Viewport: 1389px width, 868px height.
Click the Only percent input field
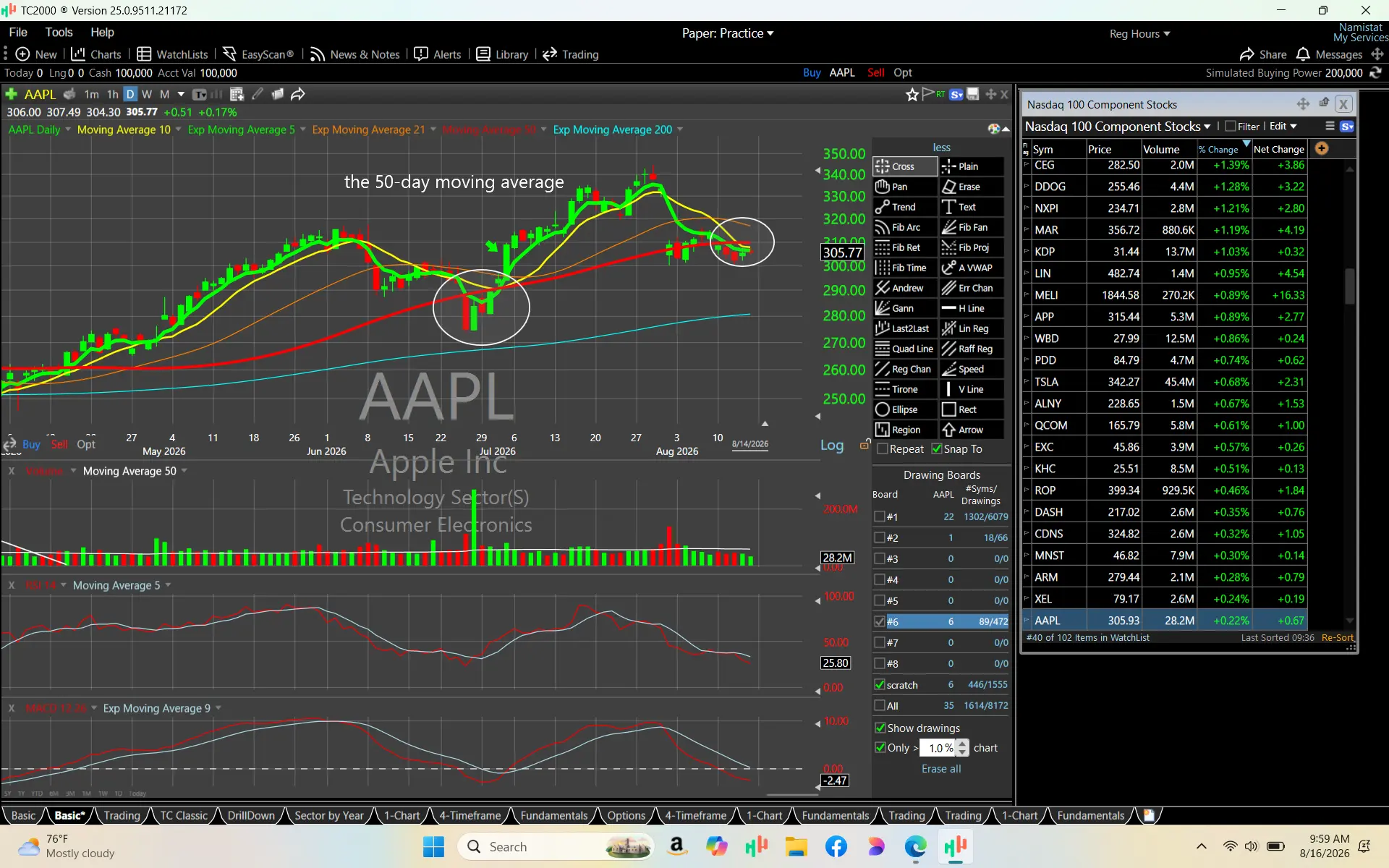(x=938, y=748)
